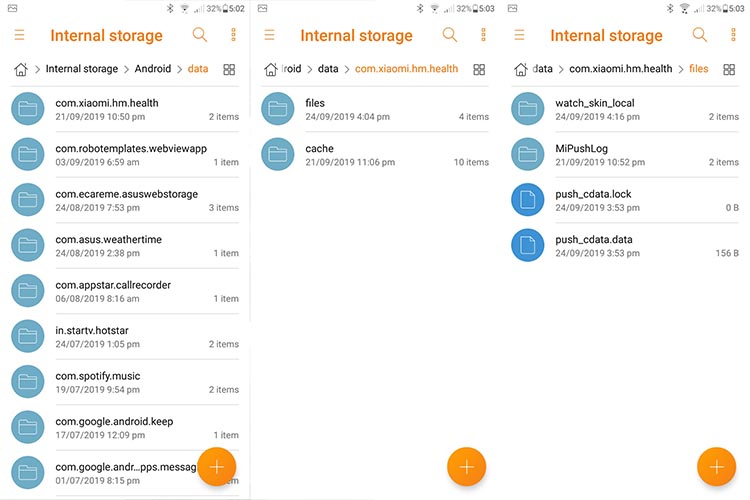Viewport: 750px width, 500px height.
Task: Click the '10 items' count beside cache
Action: [471, 162]
